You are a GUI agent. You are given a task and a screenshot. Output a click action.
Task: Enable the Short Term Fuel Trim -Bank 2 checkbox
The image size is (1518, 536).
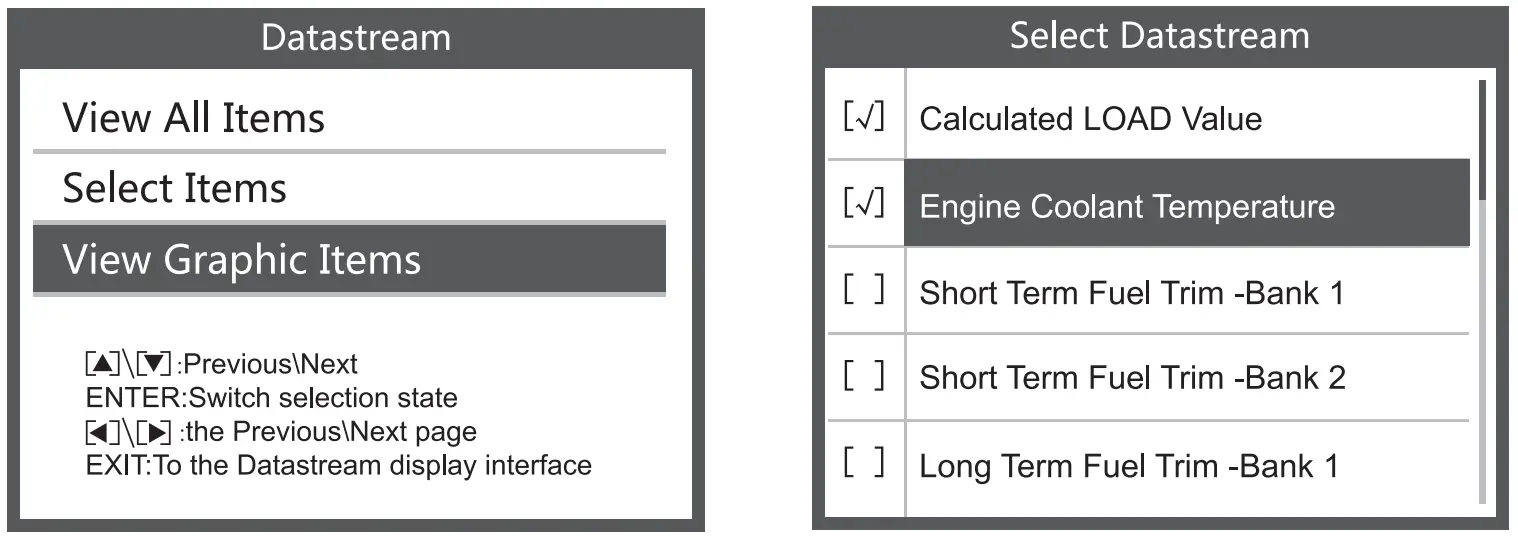[864, 377]
